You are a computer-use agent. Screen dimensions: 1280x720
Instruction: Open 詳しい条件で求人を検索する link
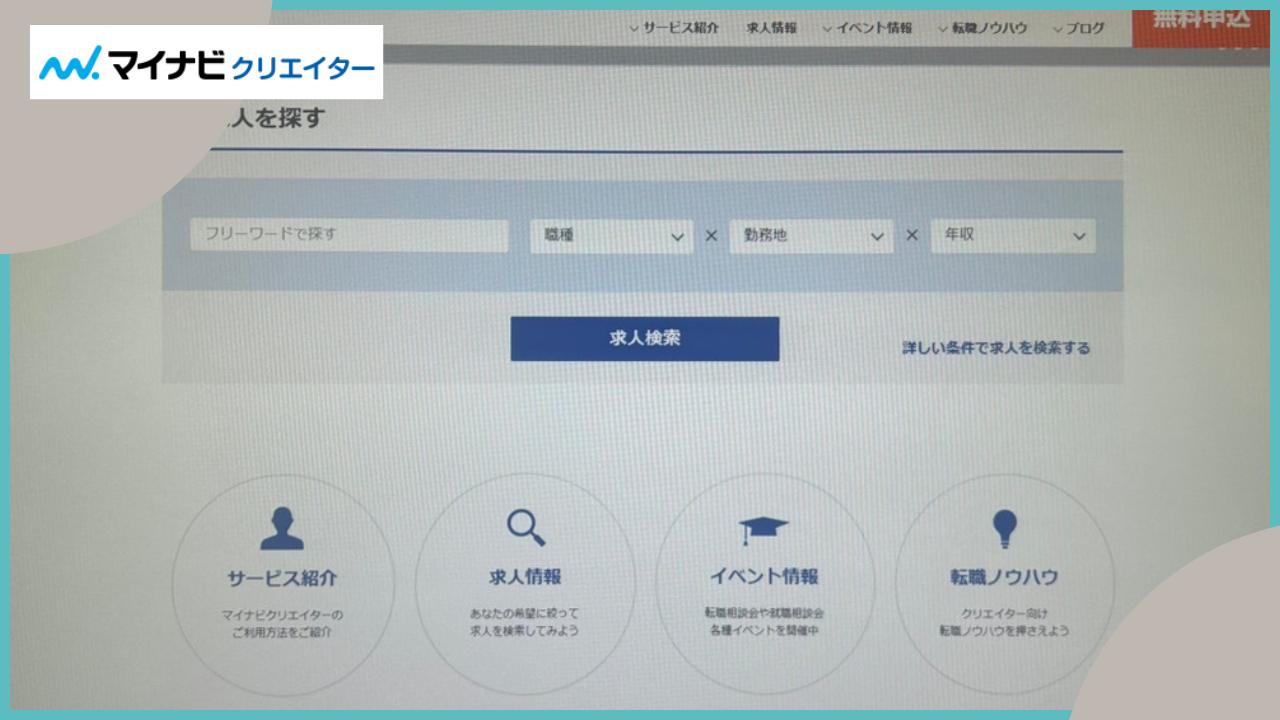click(x=996, y=348)
